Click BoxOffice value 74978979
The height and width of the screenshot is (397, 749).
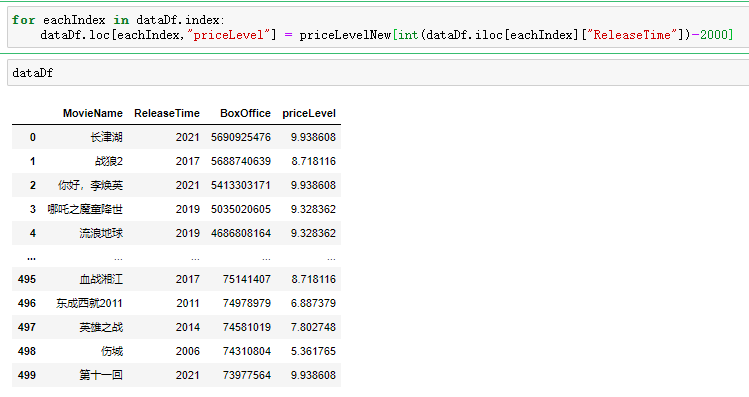point(246,303)
